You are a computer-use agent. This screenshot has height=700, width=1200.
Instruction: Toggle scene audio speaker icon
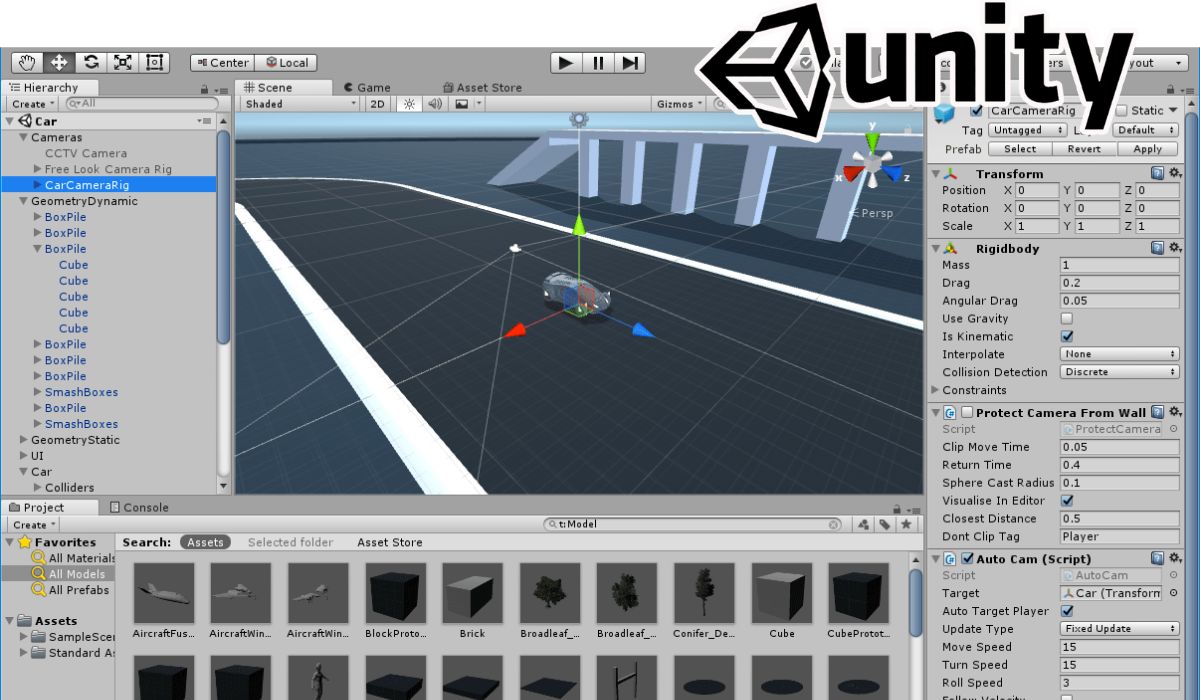tap(435, 104)
